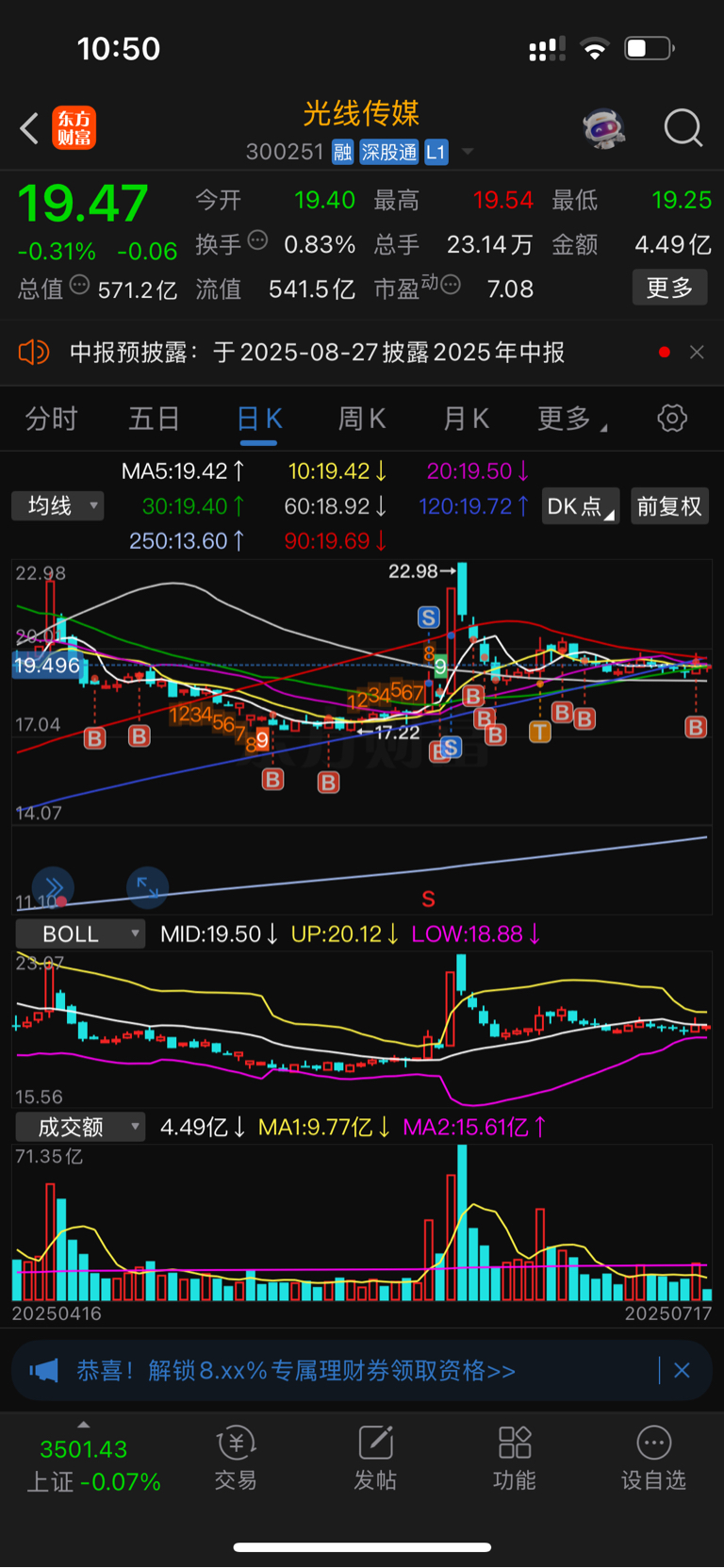Open the 恭喜！解锁8.xx% promo link

296,1370
